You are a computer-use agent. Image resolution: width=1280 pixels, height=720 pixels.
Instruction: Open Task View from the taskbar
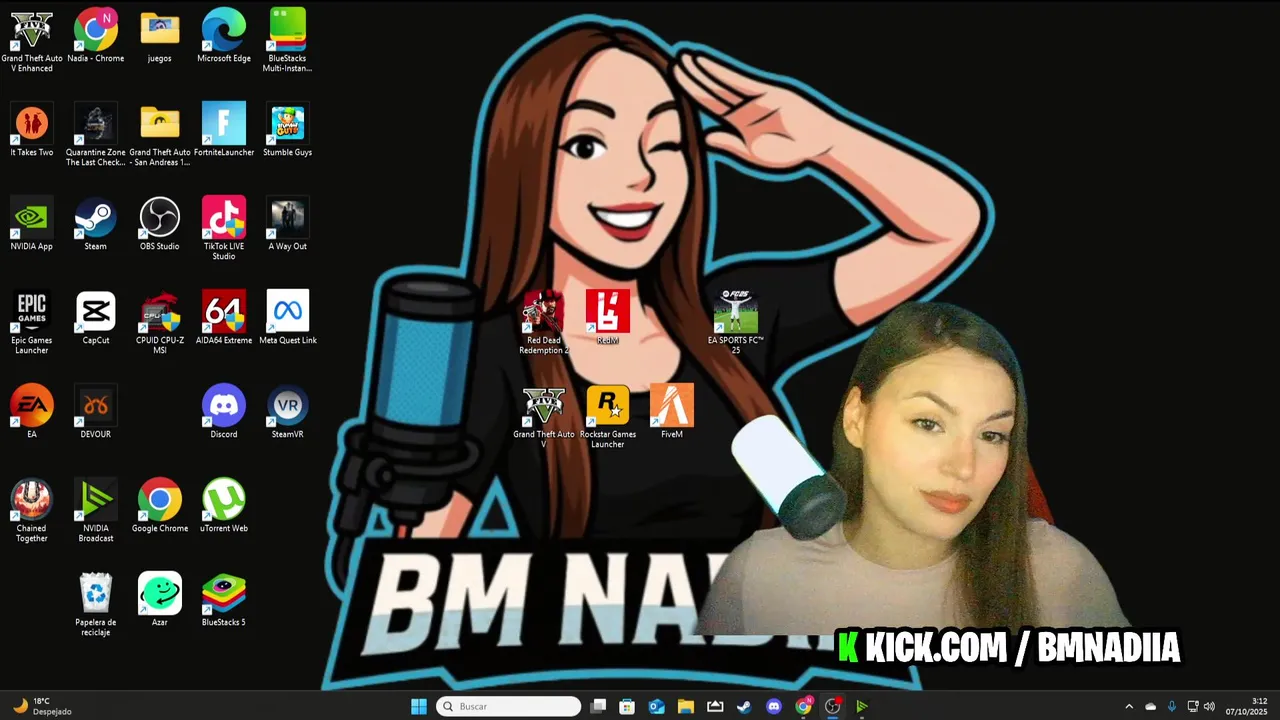598,706
